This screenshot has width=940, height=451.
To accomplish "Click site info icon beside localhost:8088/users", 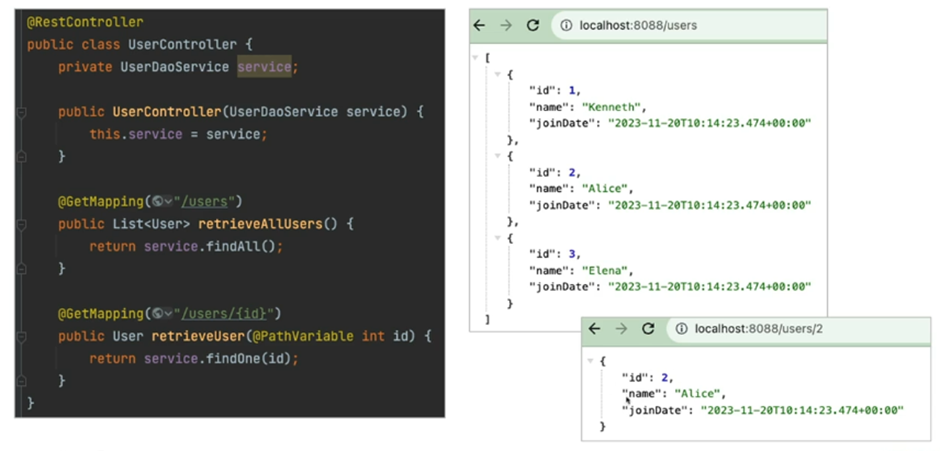I will point(566,26).
